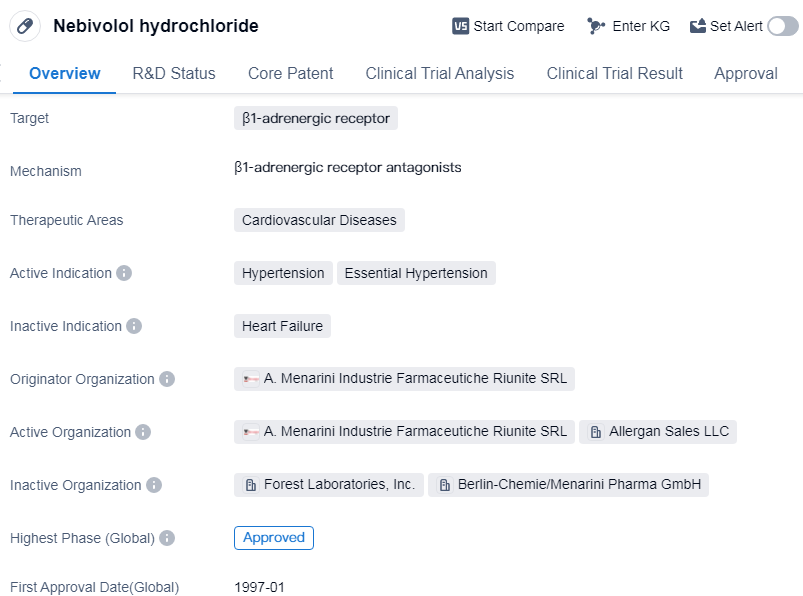Click info icon next to Inactive Indication

point(134,326)
